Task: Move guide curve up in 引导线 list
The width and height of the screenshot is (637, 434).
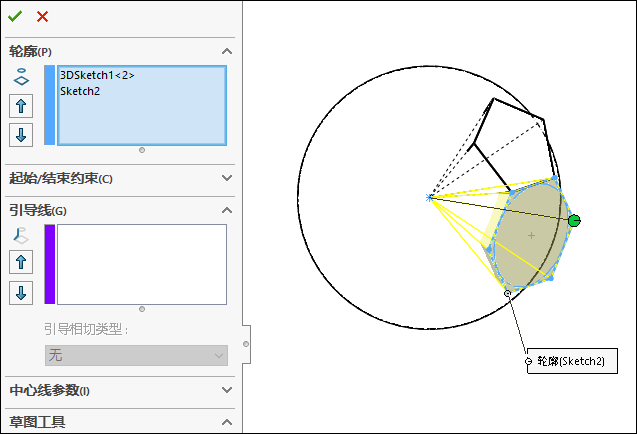Action: [x=21, y=262]
